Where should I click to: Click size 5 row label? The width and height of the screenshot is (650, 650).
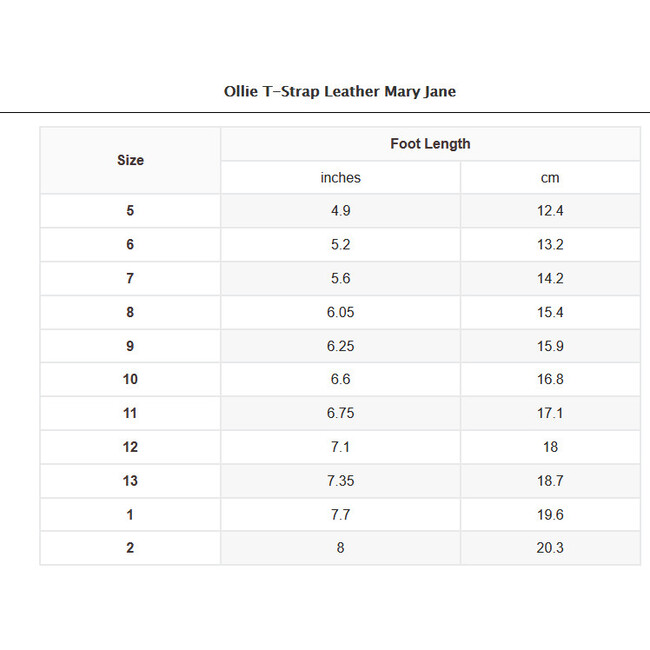point(130,211)
